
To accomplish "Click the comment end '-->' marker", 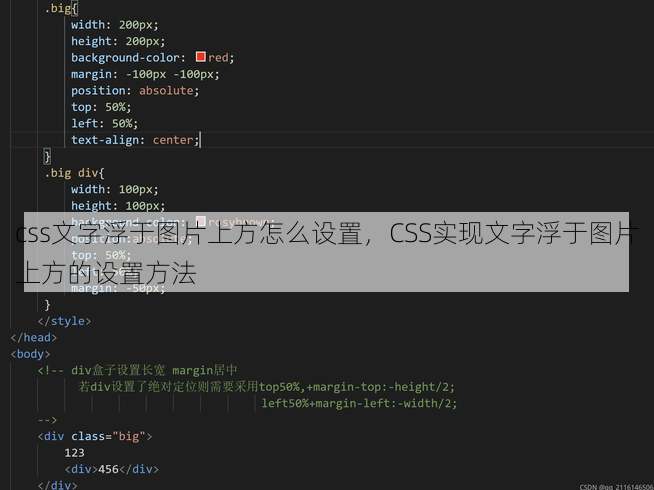I will coord(47,420).
